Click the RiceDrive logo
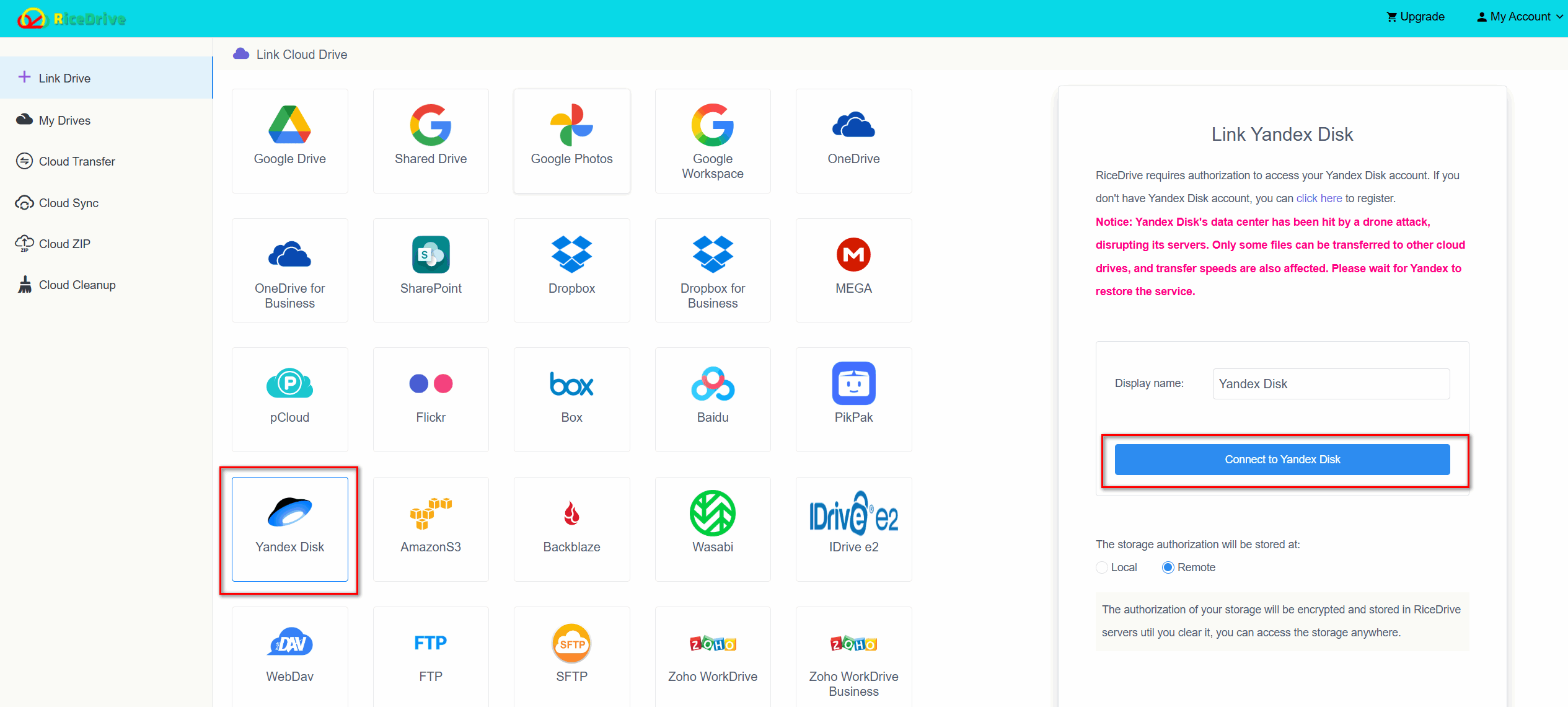The height and width of the screenshot is (707, 1568). pos(71,19)
